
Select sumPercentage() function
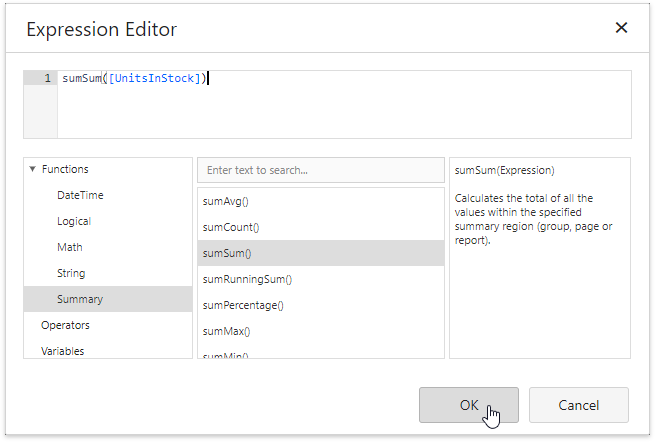click(243, 305)
